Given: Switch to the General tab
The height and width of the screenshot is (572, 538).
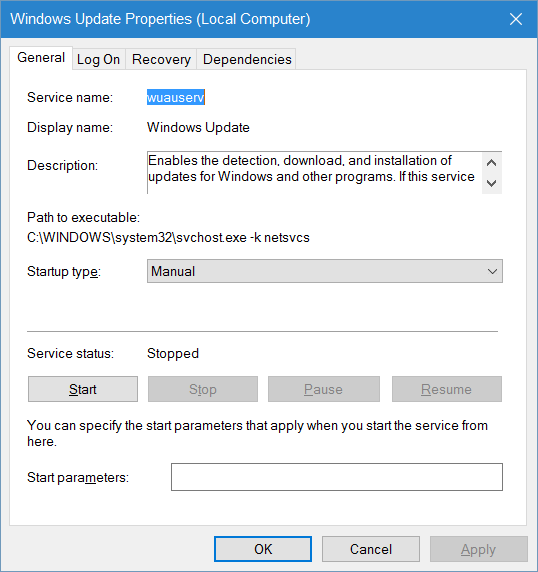Looking at the screenshot, I should point(41,58).
